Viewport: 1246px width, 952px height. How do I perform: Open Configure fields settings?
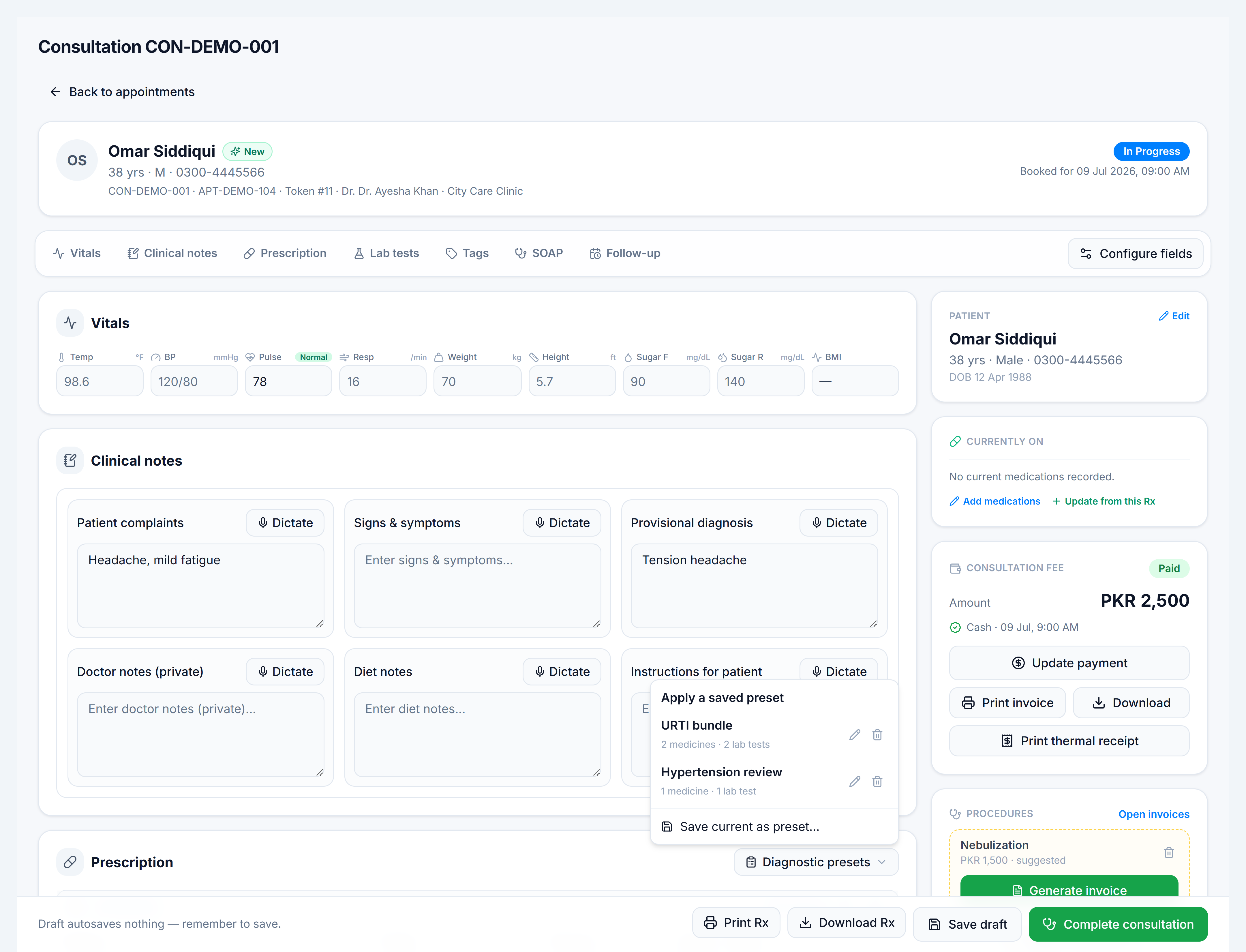(1136, 254)
